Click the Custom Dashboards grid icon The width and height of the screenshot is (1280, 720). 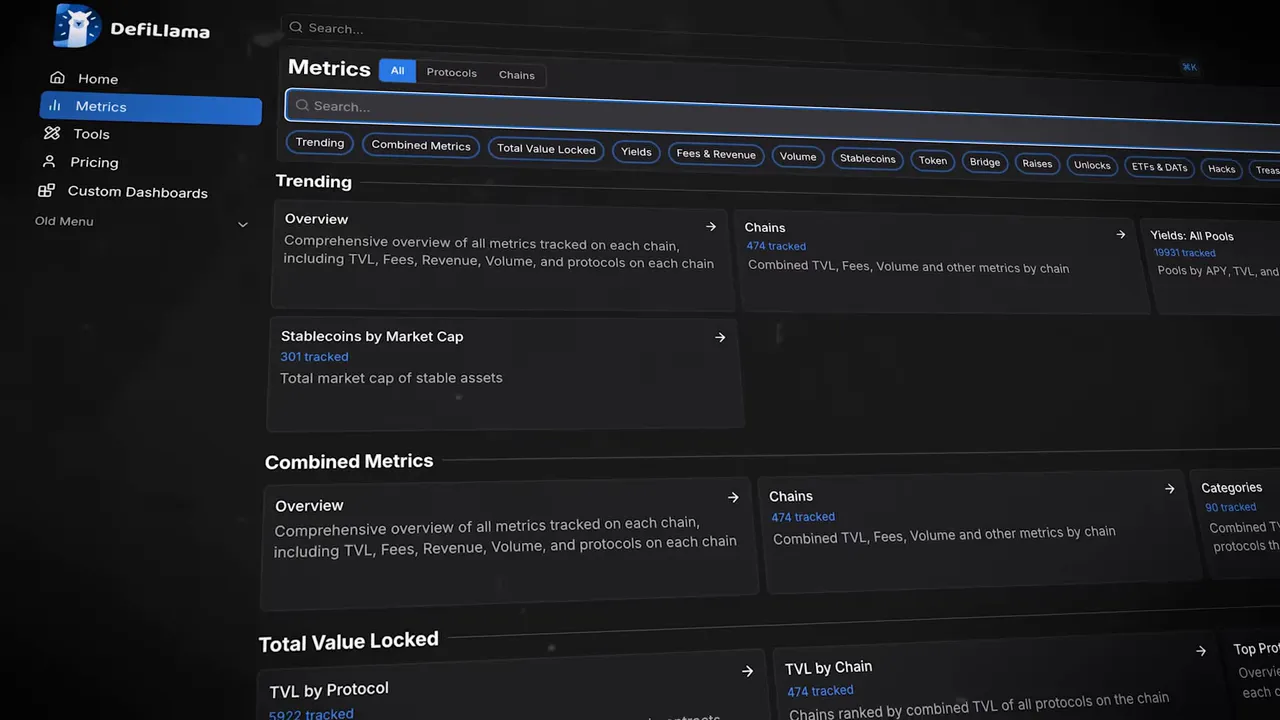click(x=46, y=190)
